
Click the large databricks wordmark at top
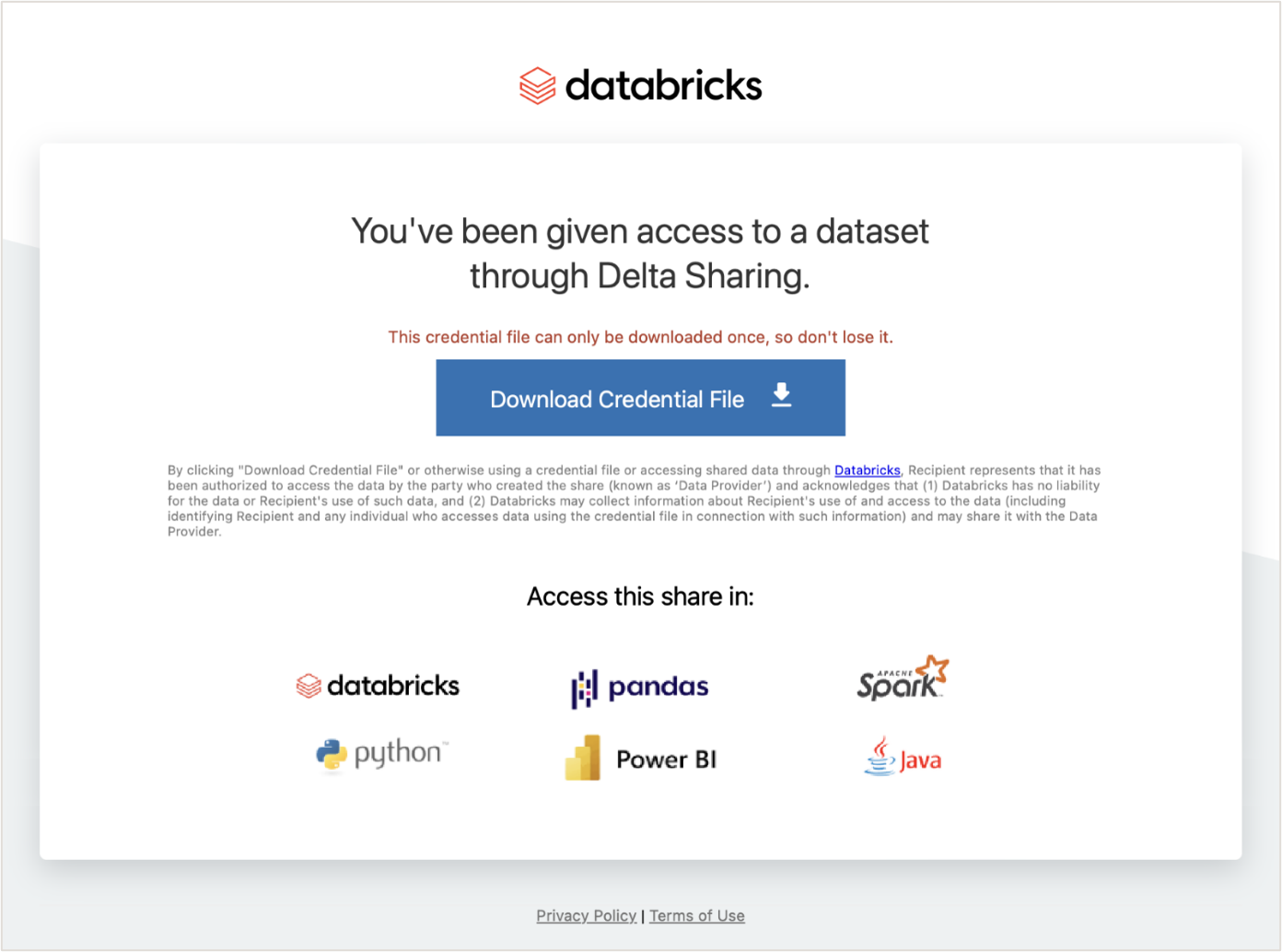pyautogui.click(x=663, y=86)
